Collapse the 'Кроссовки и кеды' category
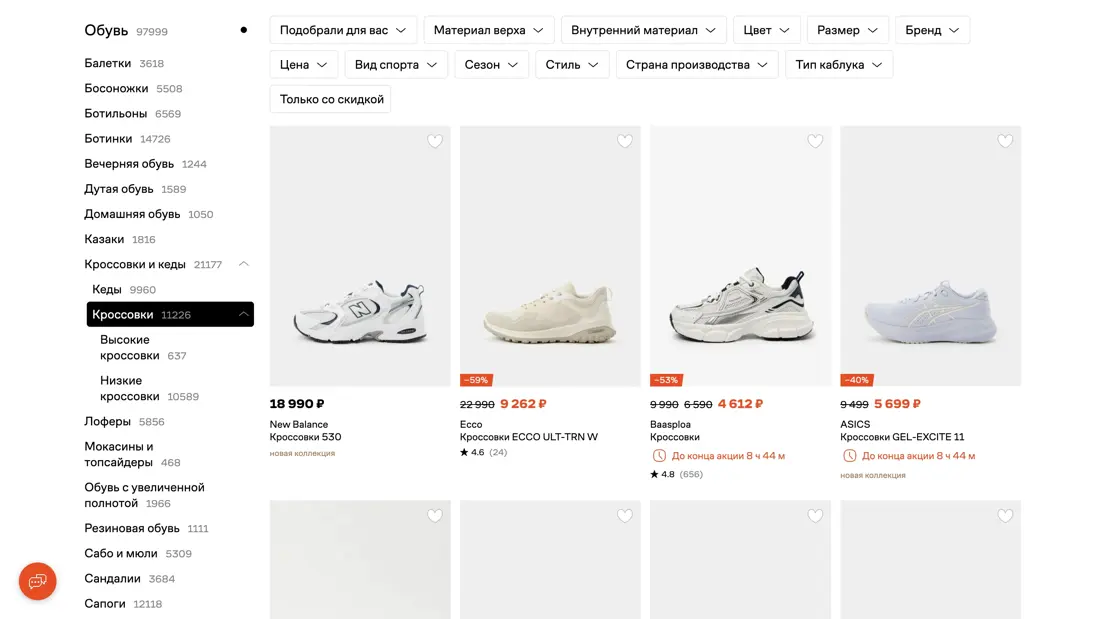Viewport: 1100px width, 619px height. click(243, 264)
